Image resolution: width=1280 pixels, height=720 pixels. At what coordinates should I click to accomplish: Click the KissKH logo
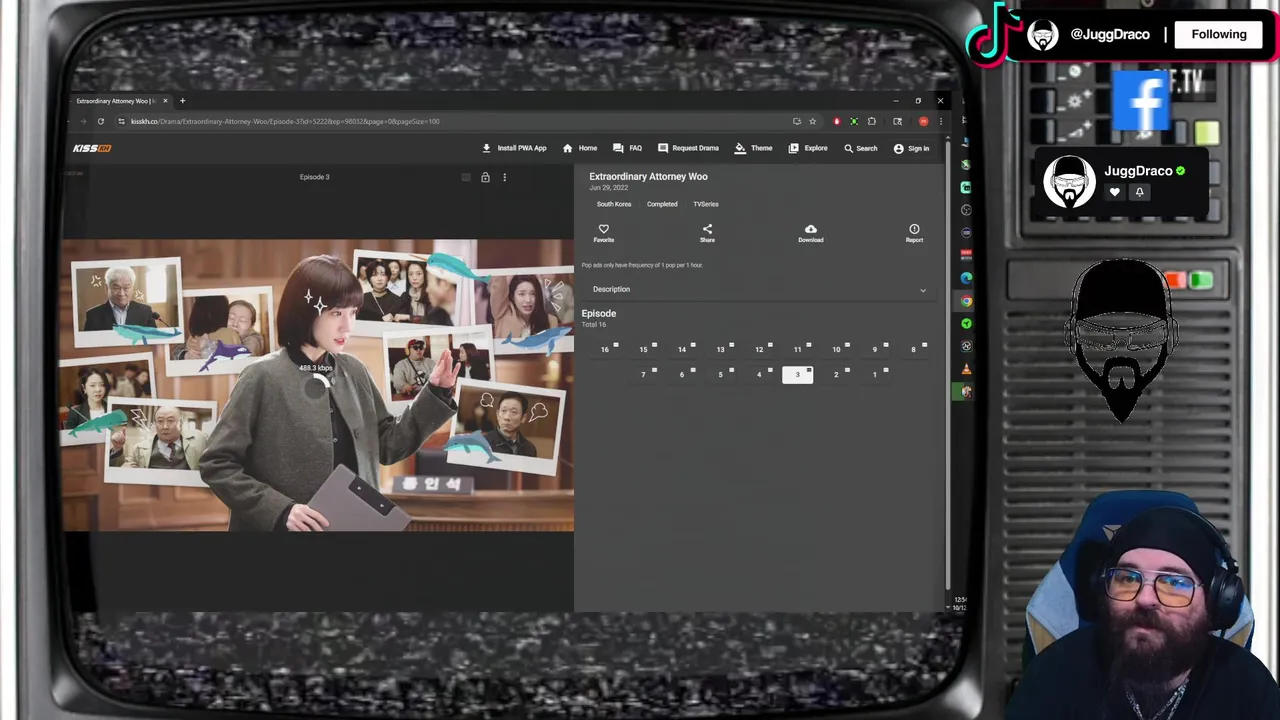click(x=92, y=148)
